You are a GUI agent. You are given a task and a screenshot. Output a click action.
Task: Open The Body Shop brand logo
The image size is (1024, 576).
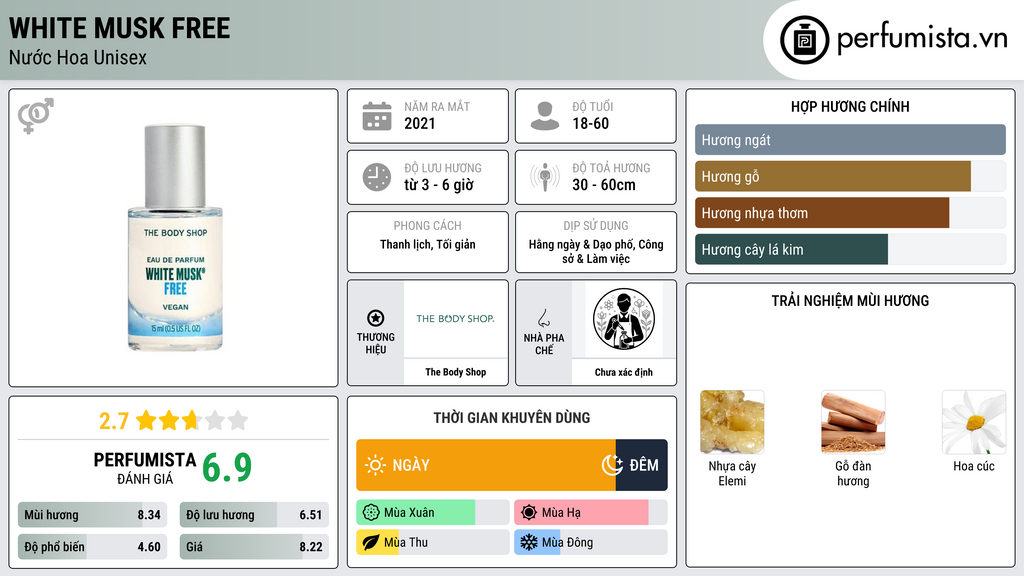(x=455, y=319)
